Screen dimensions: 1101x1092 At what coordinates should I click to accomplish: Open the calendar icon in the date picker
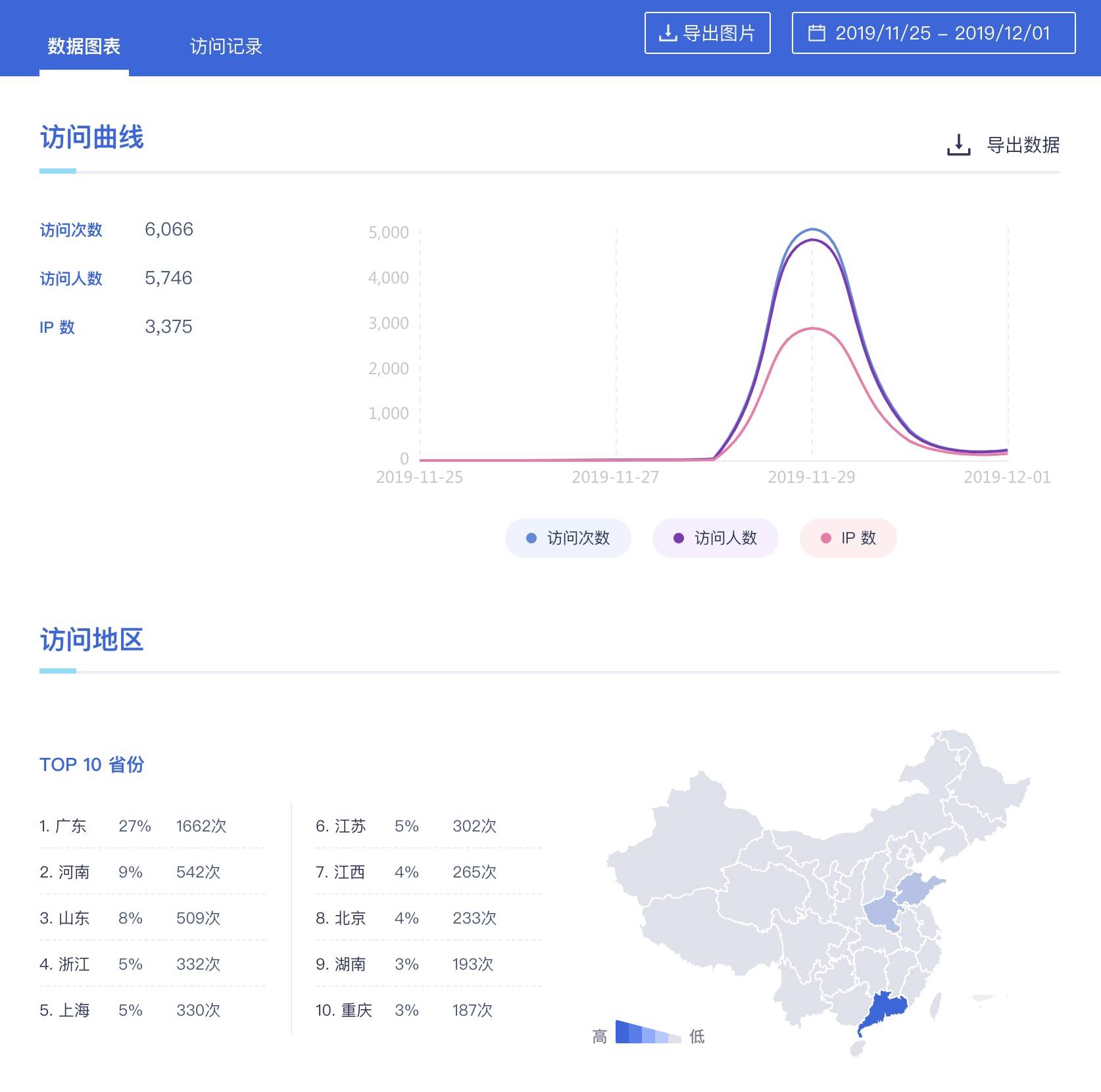(x=818, y=32)
